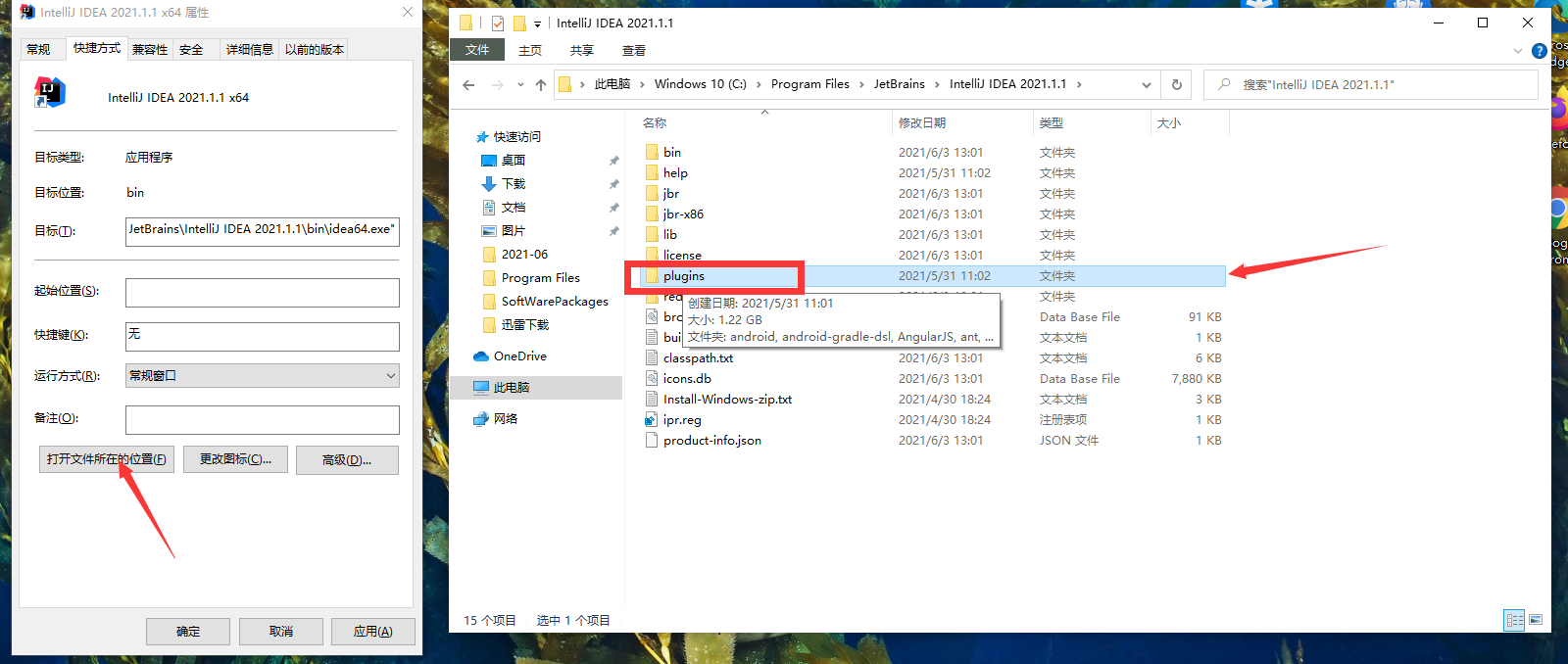Sort by Date modified (修改日期) column header
Screen dimensions: 1568x664
point(963,123)
